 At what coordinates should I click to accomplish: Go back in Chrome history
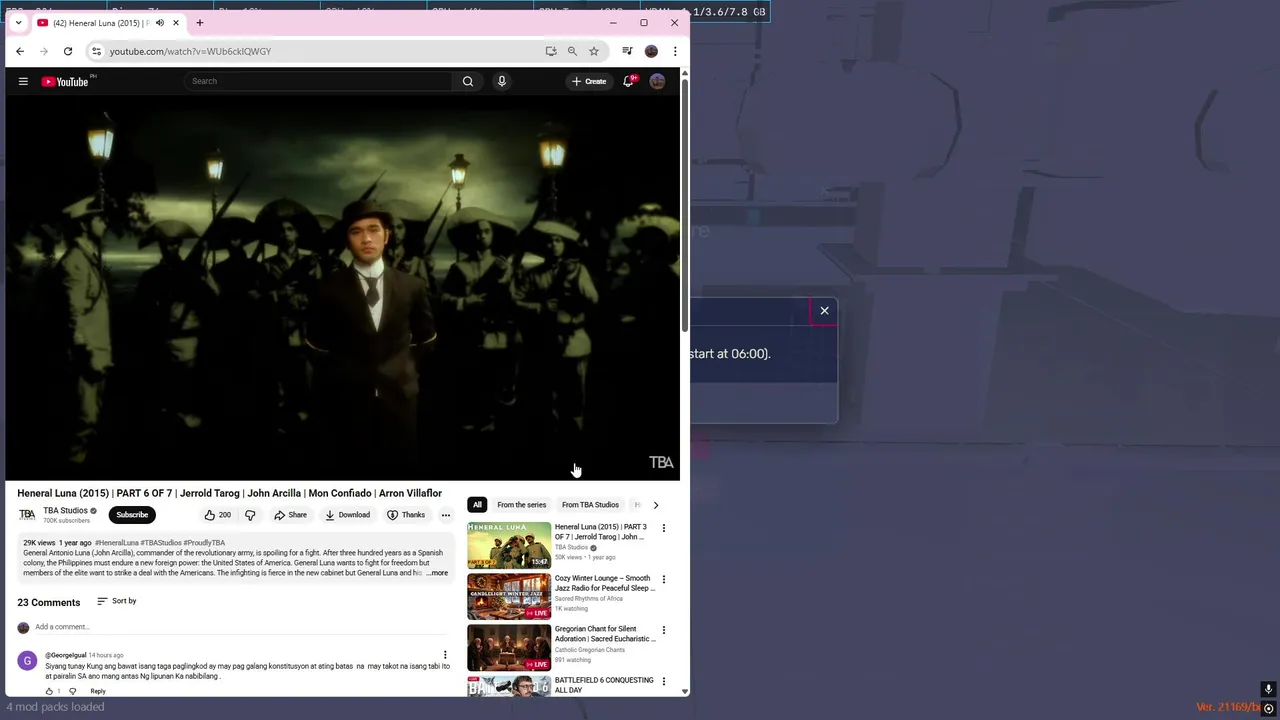pyautogui.click(x=20, y=51)
